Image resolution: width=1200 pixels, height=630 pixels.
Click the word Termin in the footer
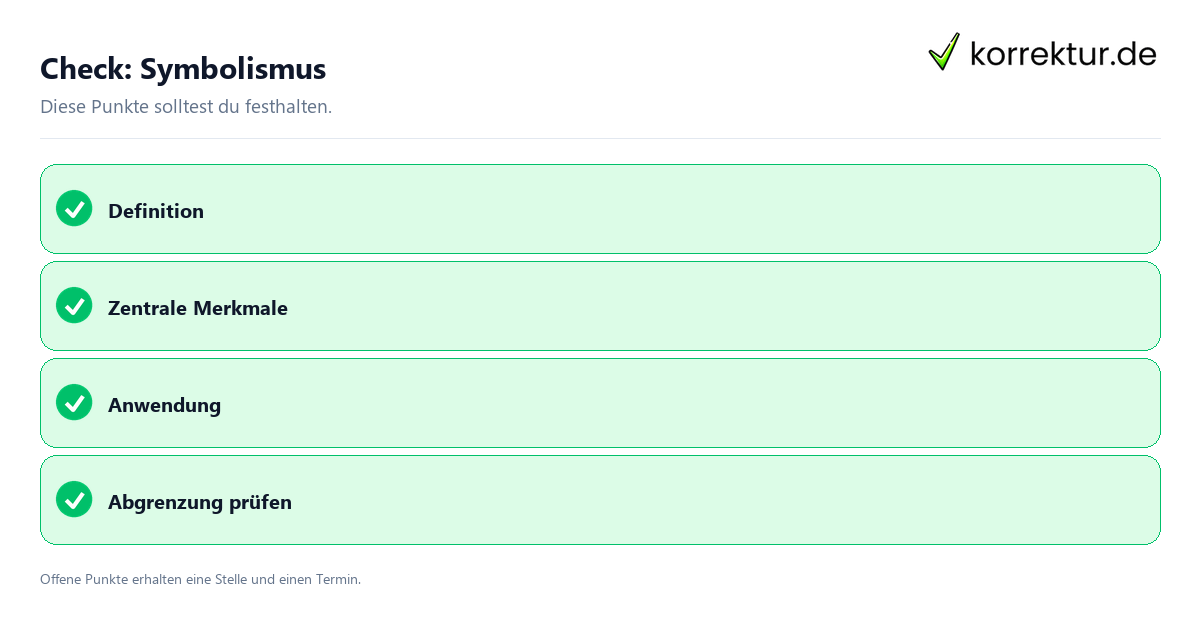[340, 579]
